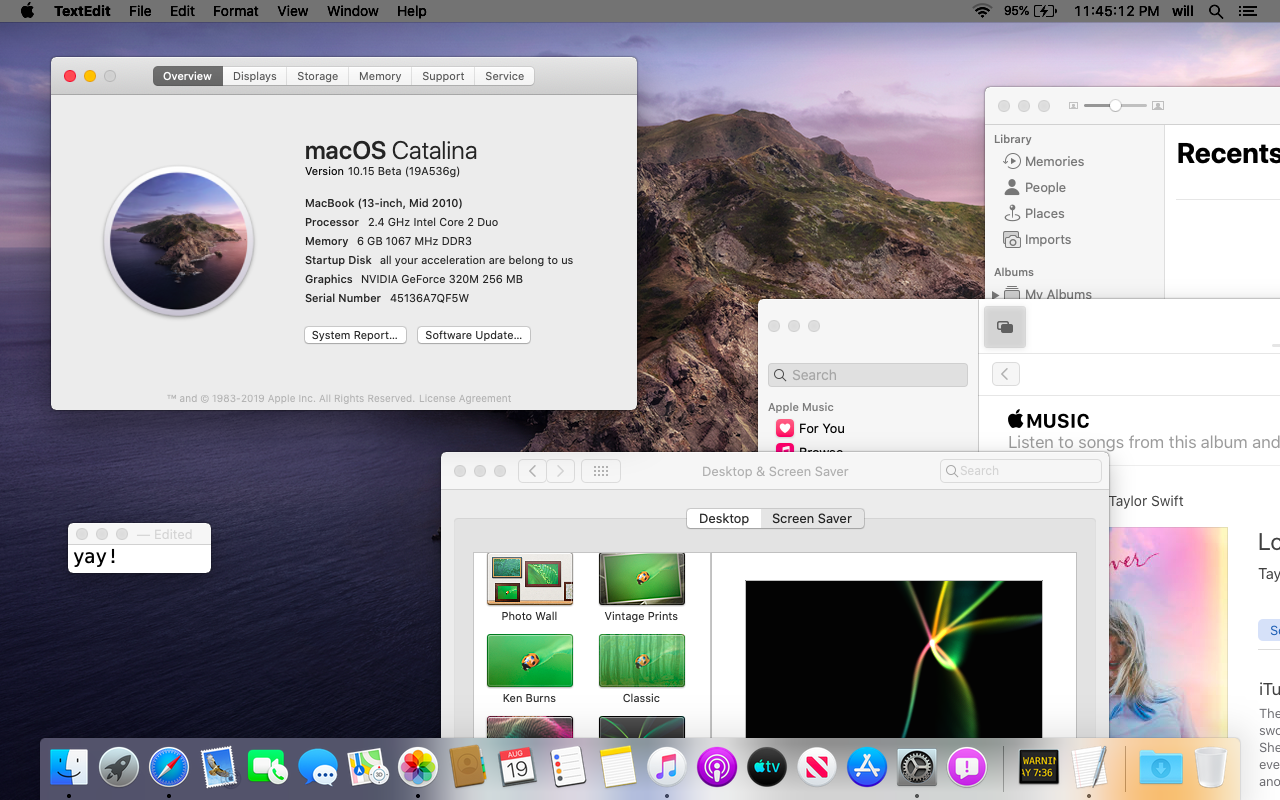Open the App Store from the Dock

click(867, 767)
